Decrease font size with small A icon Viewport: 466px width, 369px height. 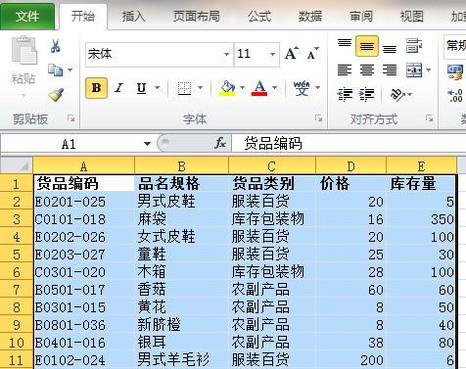click(x=312, y=53)
